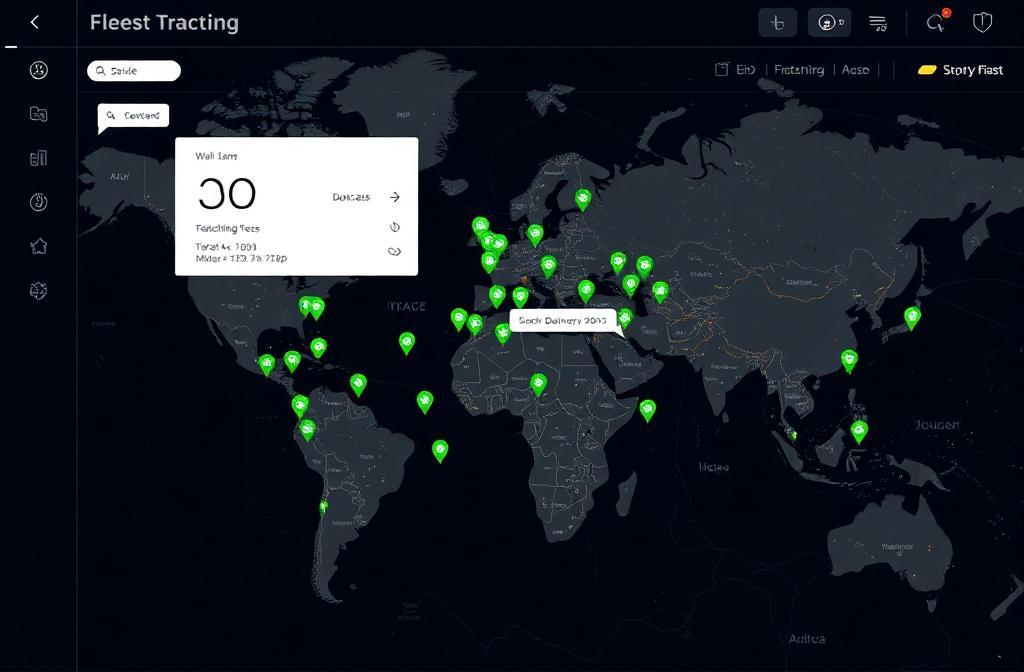1024x672 pixels.
Task: Click the yellow 'Story Fiast' legend swatch
Action: 927,70
